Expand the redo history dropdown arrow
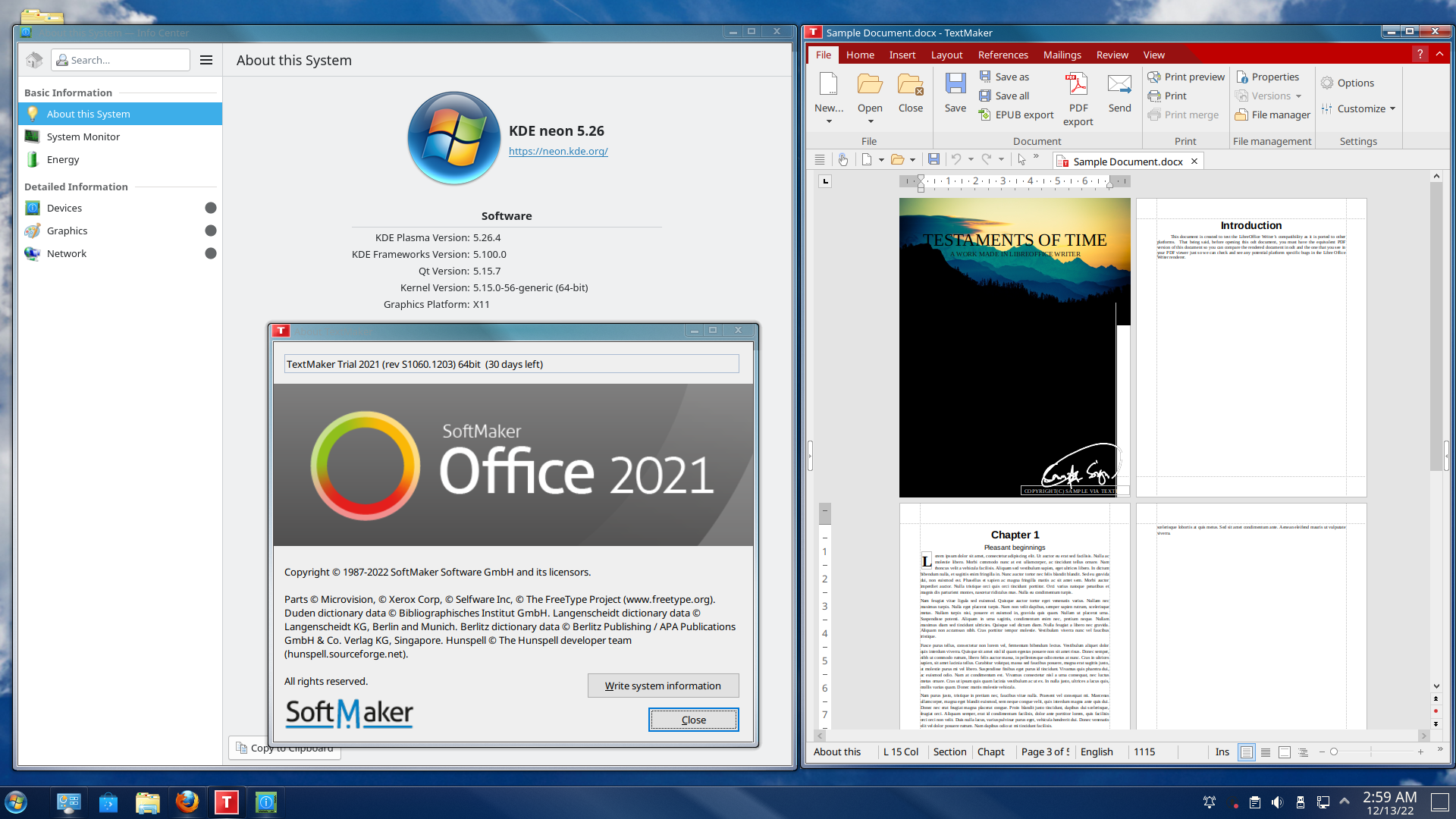Image resolution: width=1456 pixels, height=819 pixels. click(1001, 160)
